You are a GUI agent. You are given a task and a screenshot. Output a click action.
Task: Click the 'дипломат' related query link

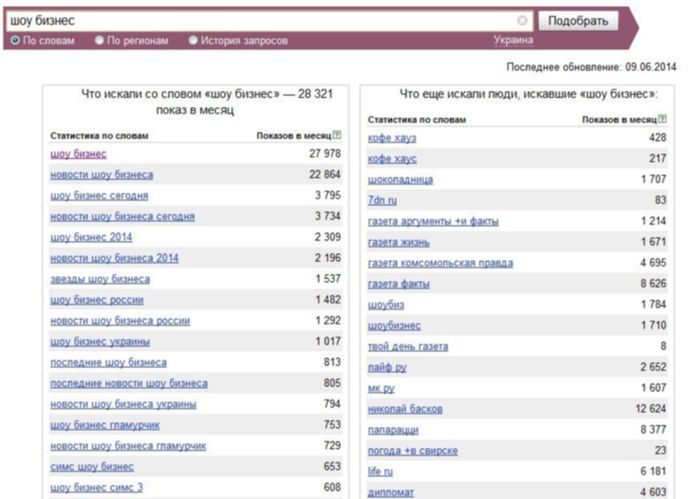[392, 492]
